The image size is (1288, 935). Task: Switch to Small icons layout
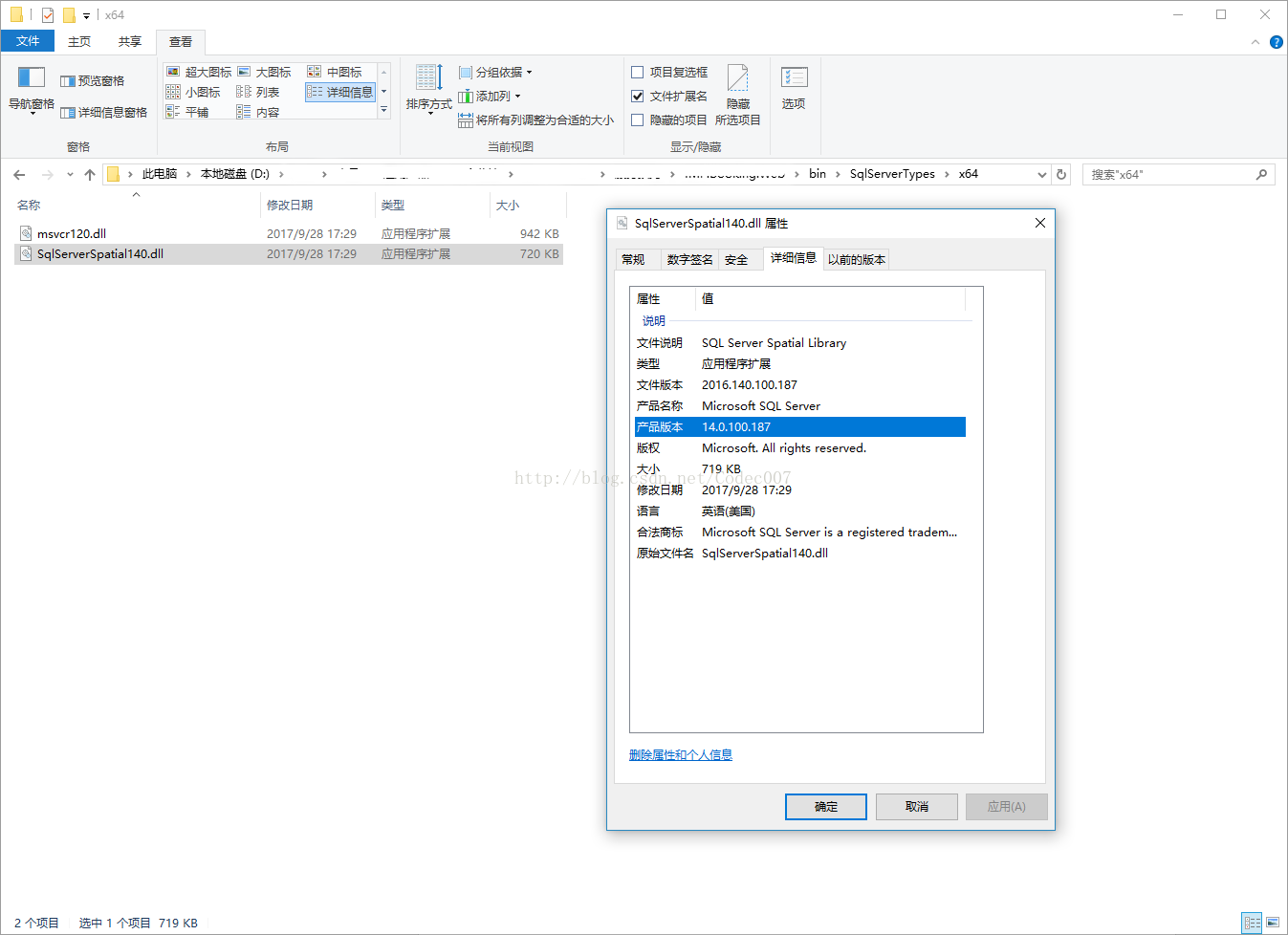(193, 92)
